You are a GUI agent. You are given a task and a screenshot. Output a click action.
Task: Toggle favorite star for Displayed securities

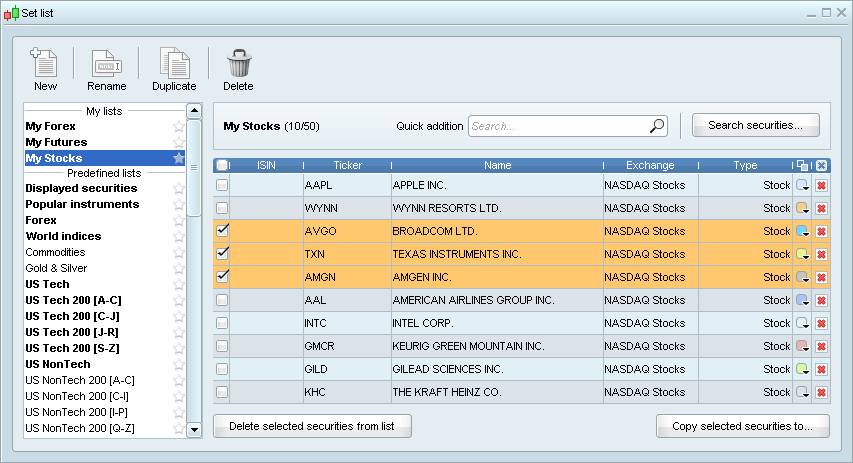178,188
